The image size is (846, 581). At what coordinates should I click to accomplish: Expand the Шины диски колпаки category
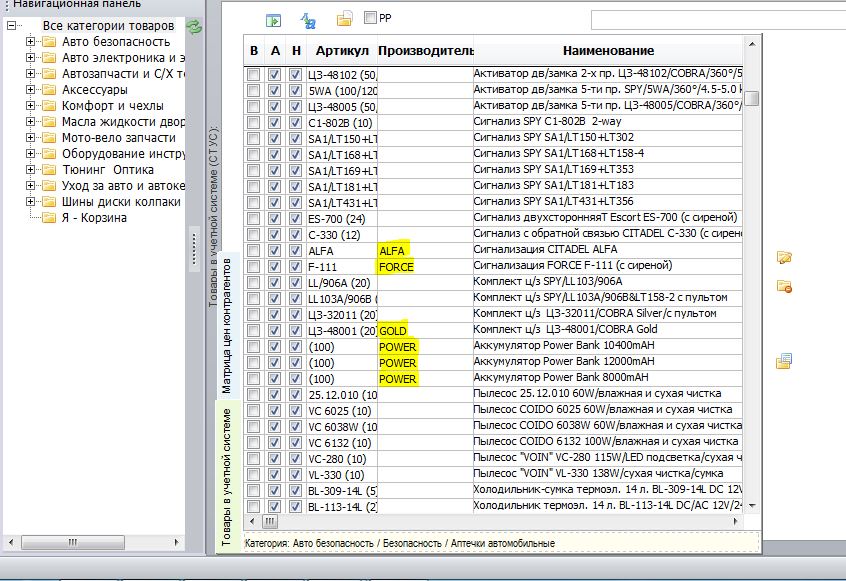click(x=30, y=202)
